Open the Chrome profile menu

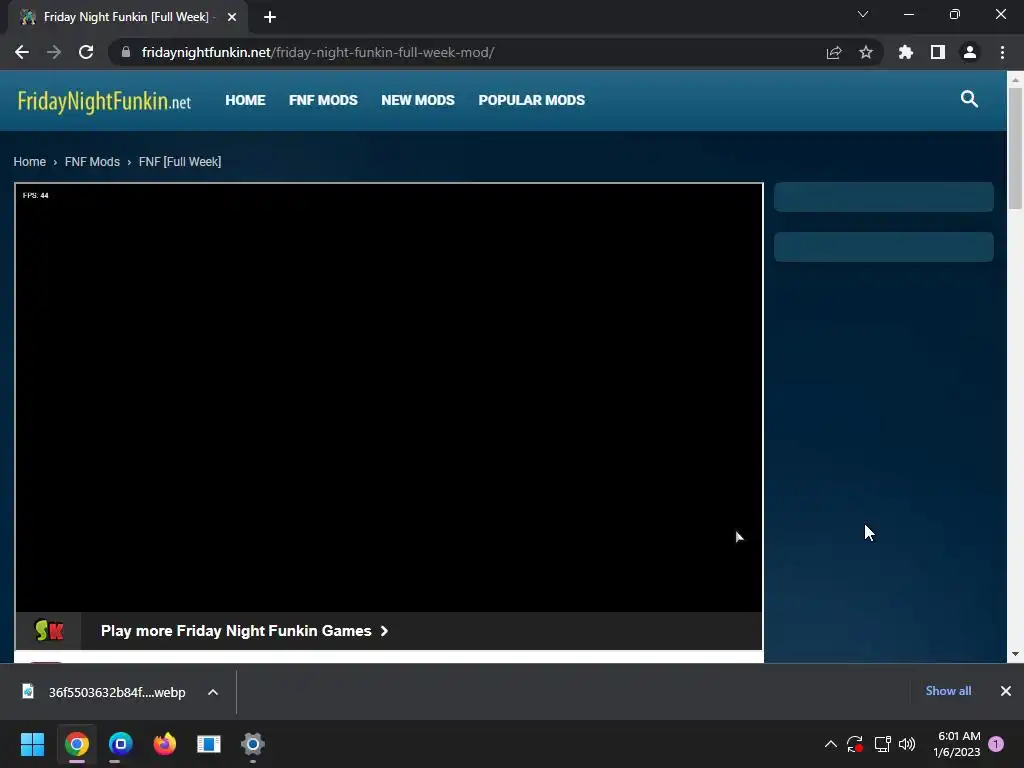970,52
